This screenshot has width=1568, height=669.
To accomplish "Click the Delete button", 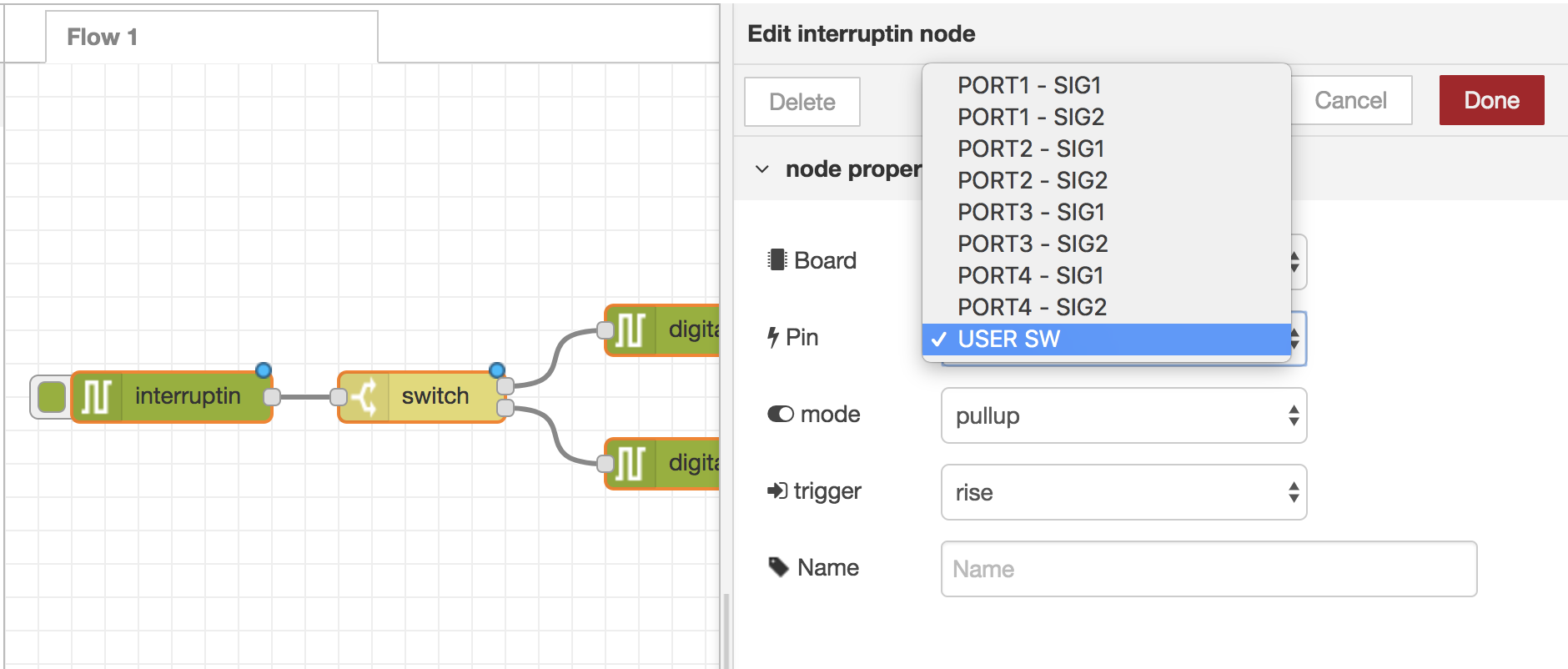I will click(x=802, y=102).
